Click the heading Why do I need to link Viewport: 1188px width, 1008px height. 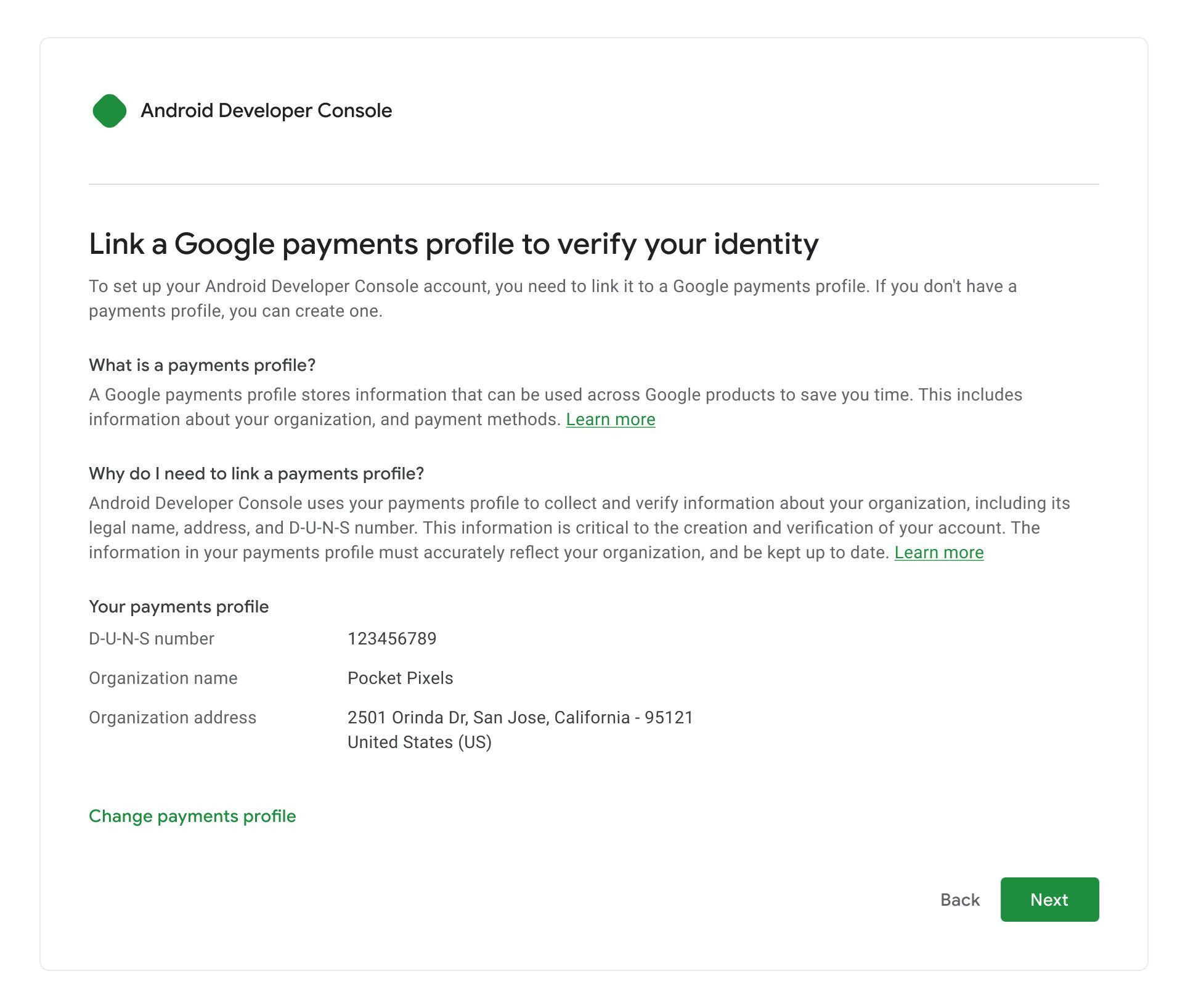pos(256,473)
